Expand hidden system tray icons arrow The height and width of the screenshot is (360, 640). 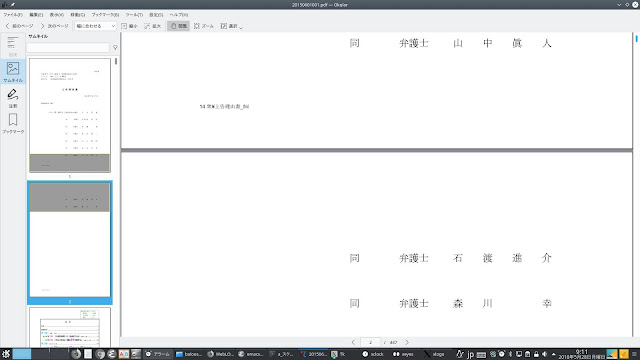[553, 354]
